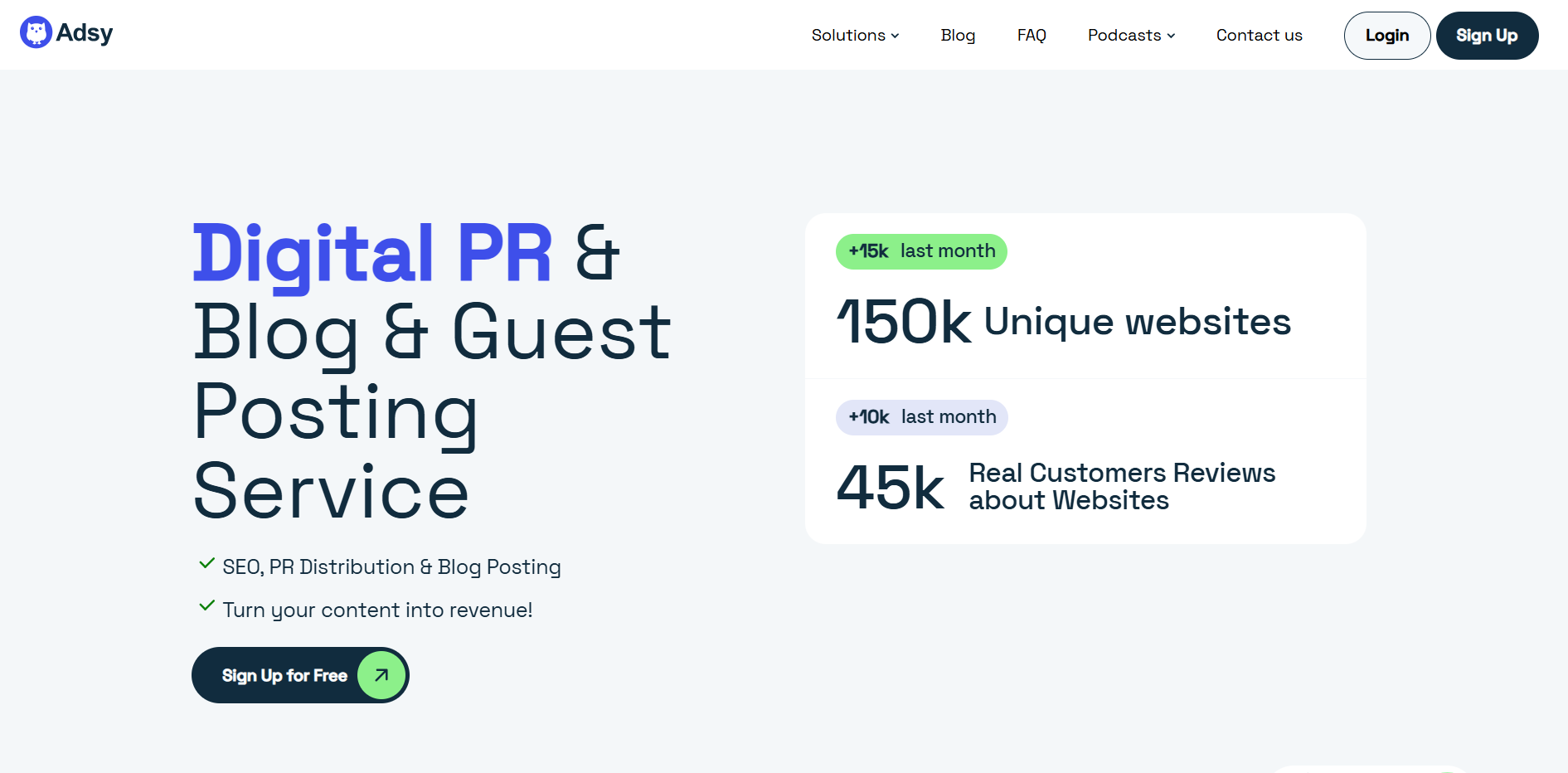Click the '+10k last month' badge
The width and height of the screenshot is (1568, 773).
point(922,417)
